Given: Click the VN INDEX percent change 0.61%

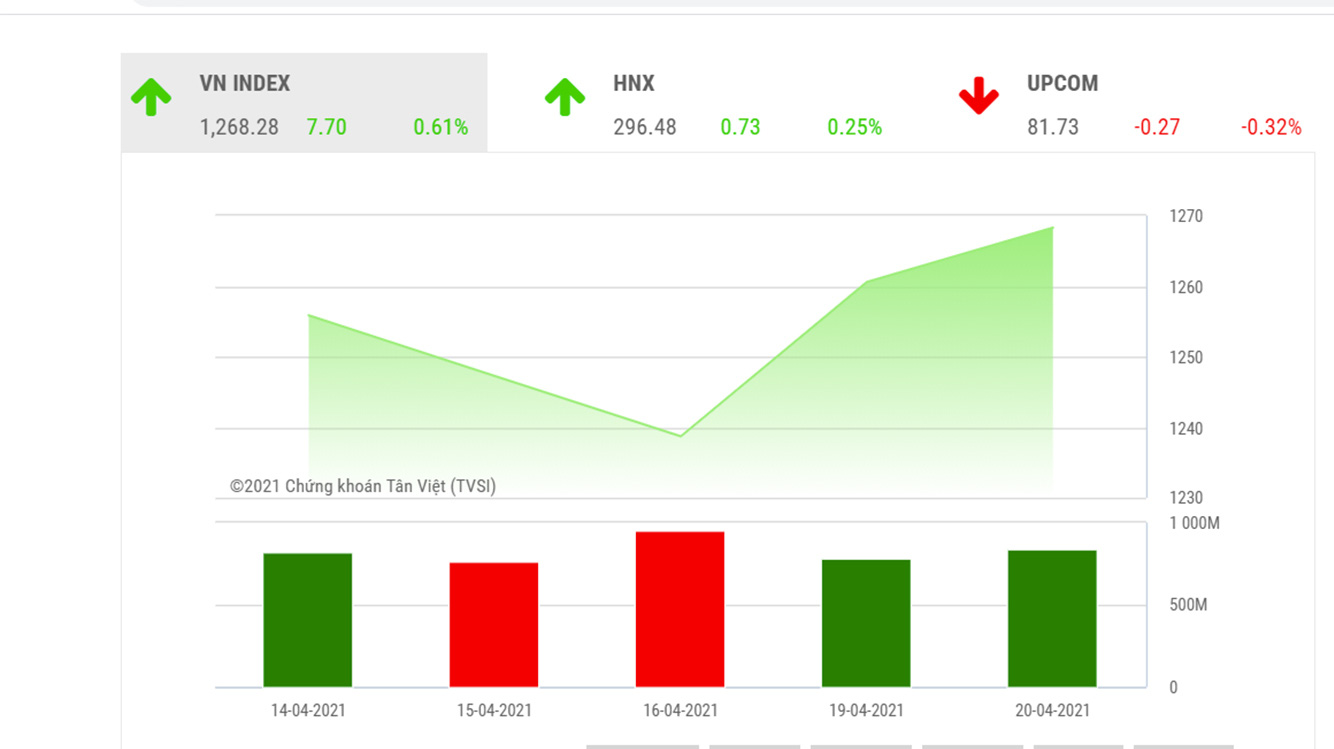Looking at the screenshot, I should pos(440,127).
